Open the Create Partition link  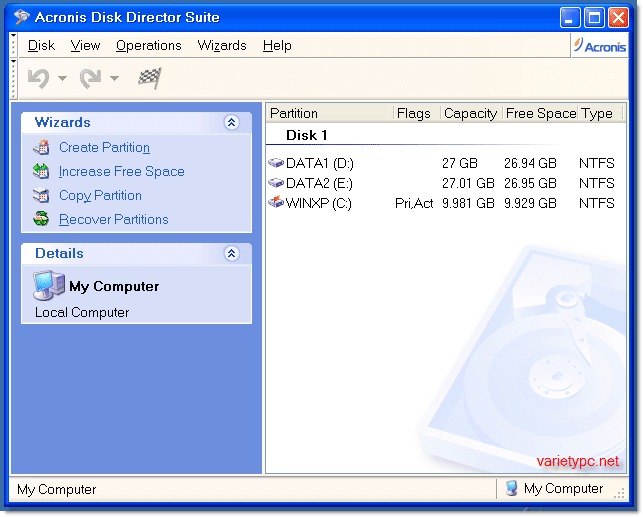point(104,147)
